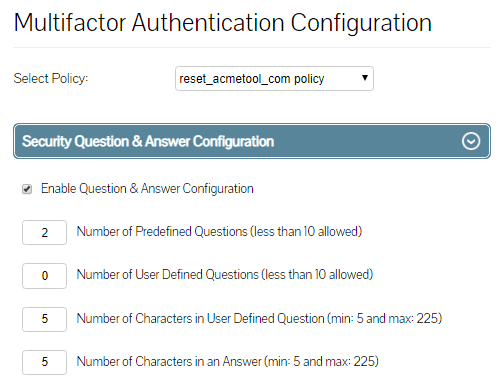This screenshot has width=500, height=390.
Task: Toggle the Security Question & Answer Configuration header
Action: coord(252,141)
